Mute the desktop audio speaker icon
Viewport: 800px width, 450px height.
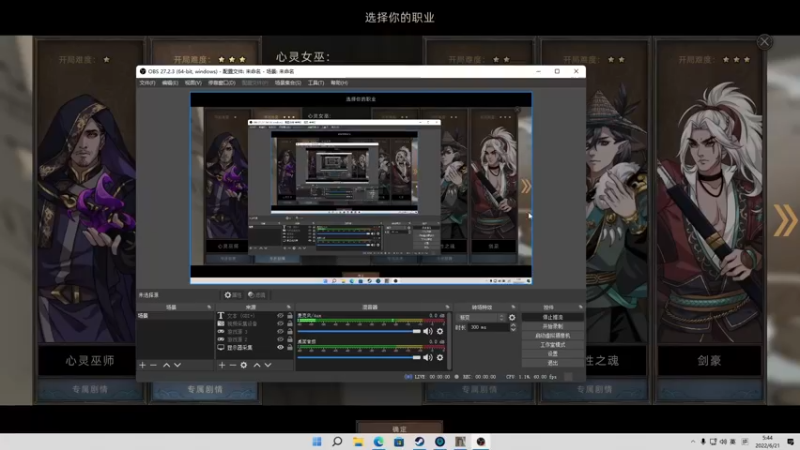428,358
